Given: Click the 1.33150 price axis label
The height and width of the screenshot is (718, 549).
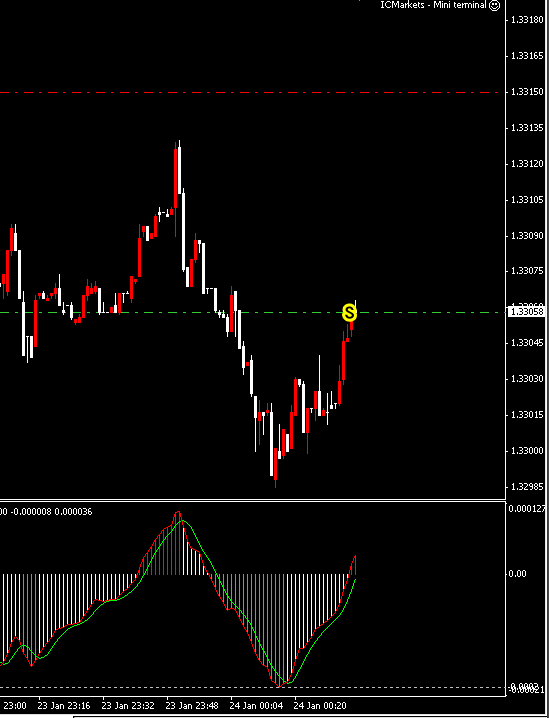Looking at the screenshot, I should coord(527,92).
